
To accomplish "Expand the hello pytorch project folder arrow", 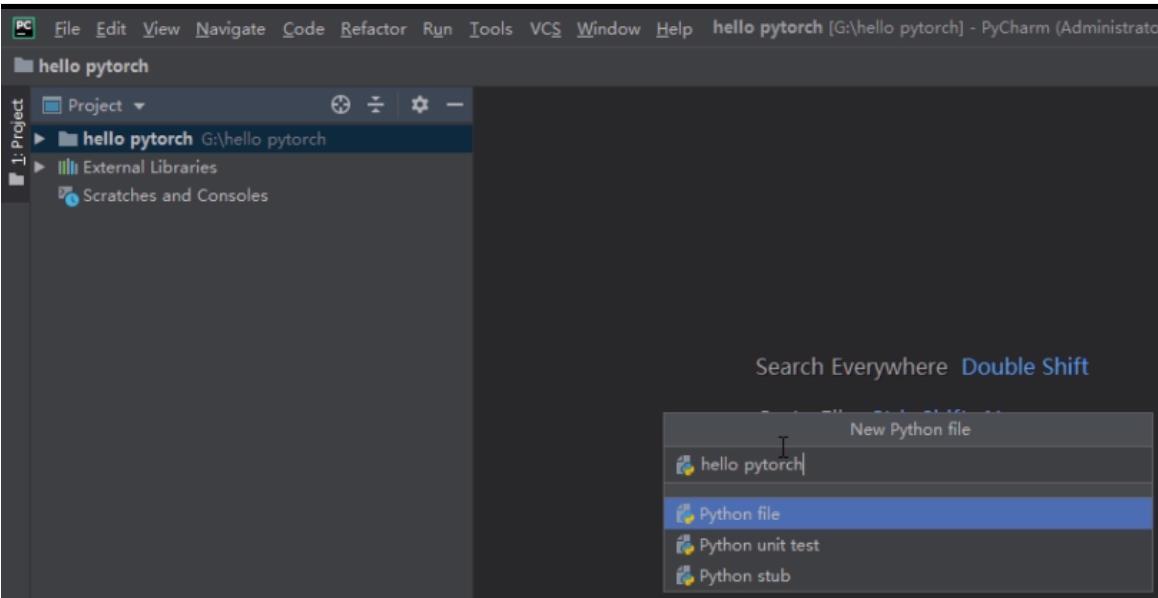I will (x=41, y=139).
